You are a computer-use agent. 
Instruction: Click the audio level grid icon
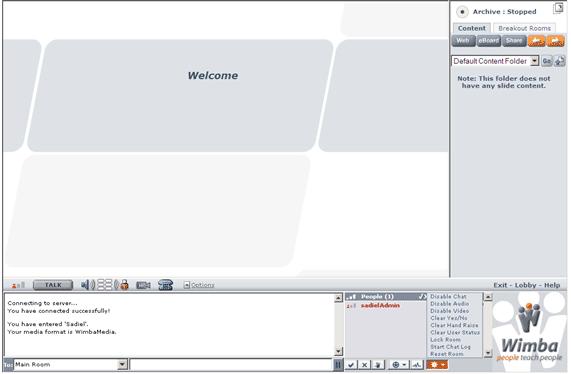[x=105, y=285]
